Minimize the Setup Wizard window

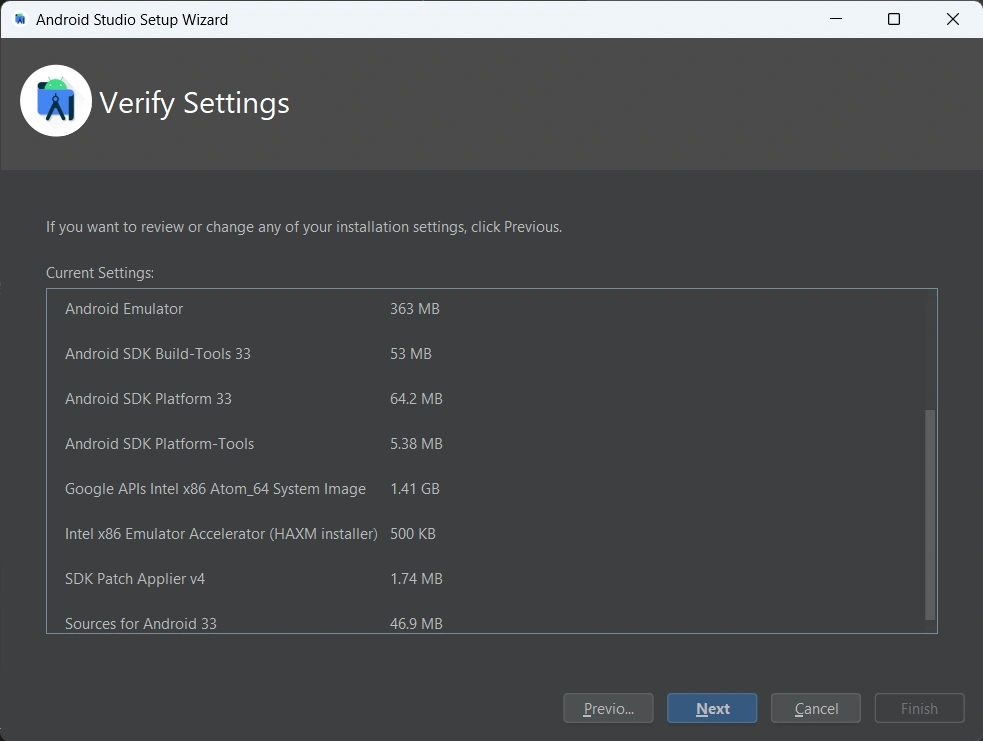[x=835, y=19]
